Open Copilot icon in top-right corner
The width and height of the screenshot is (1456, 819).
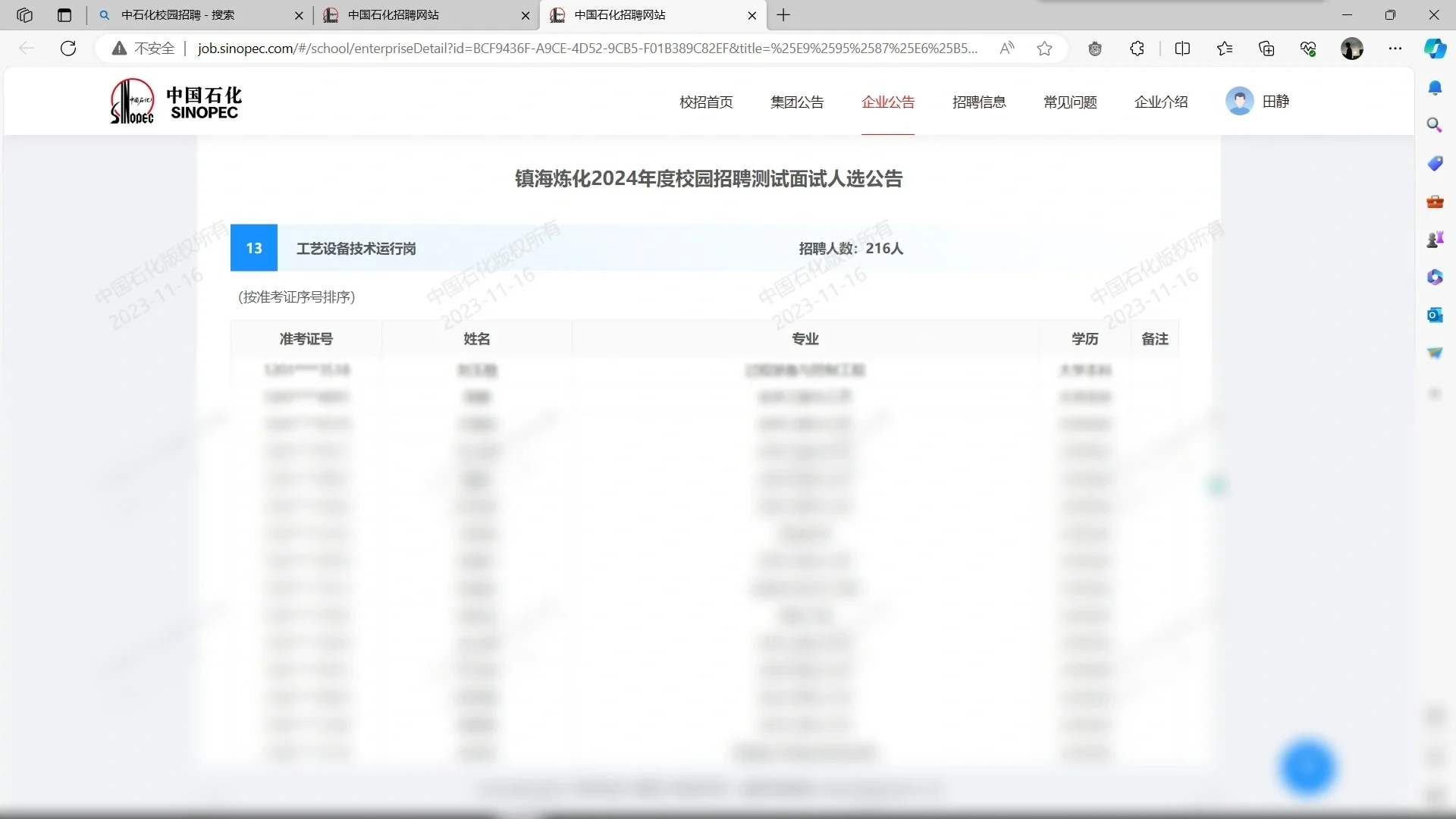(1435, 49)
